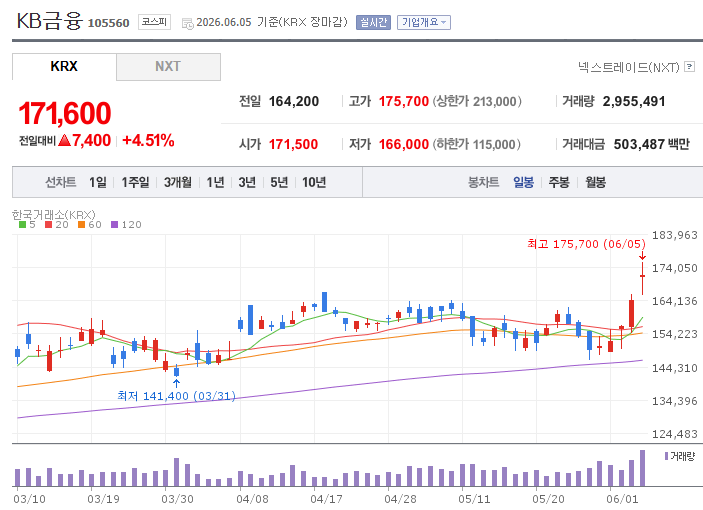
Task: Click the current price 171,600
Action: pos(65,113)
